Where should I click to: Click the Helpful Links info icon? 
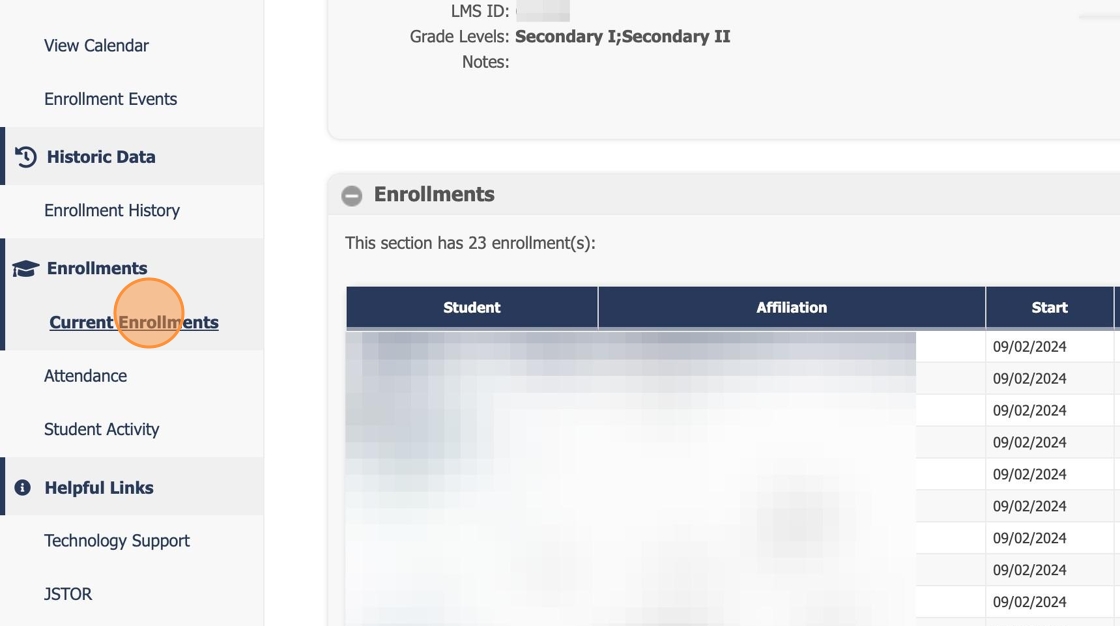[22, 488]
